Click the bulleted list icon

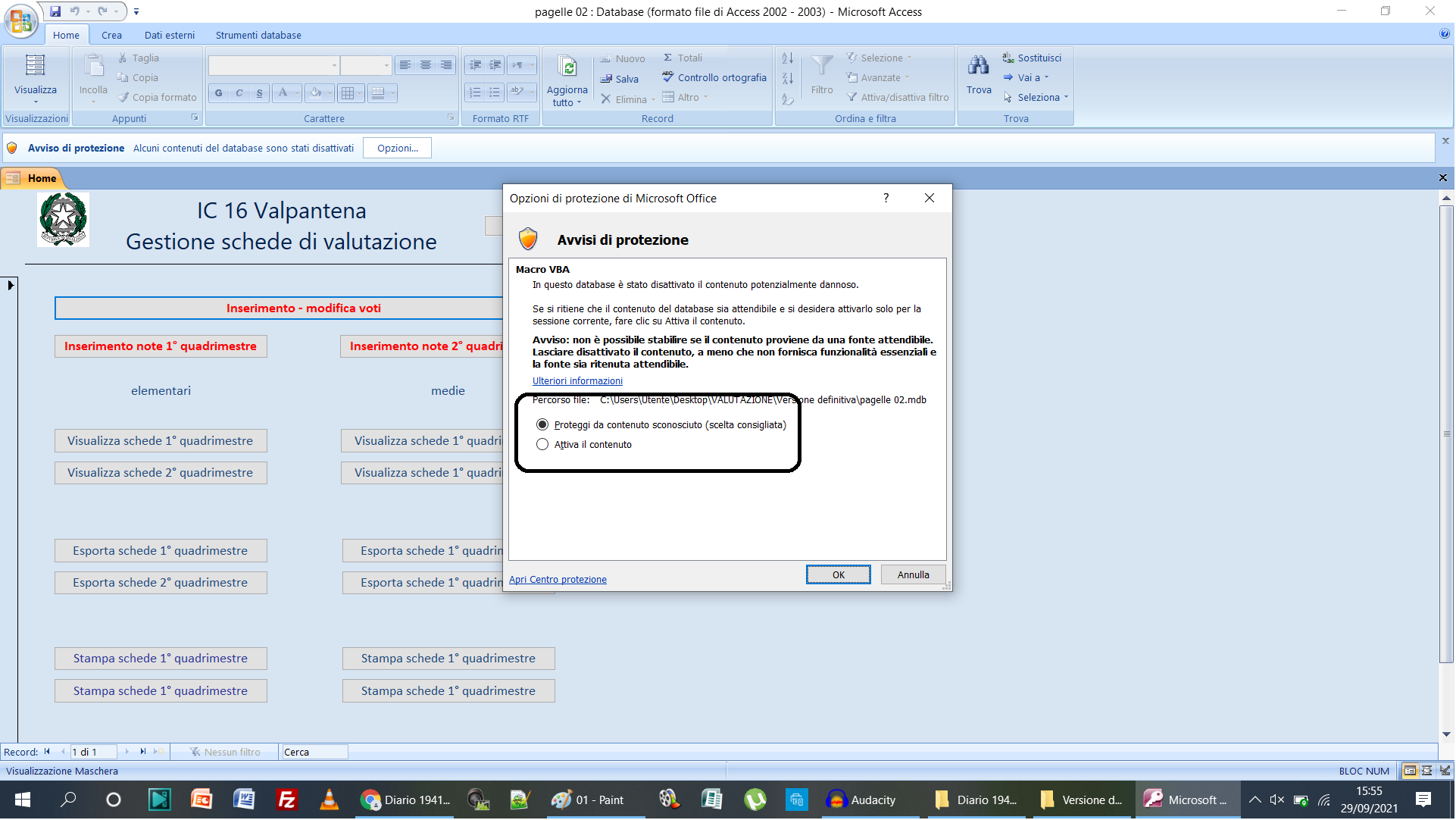click(495, 92)
